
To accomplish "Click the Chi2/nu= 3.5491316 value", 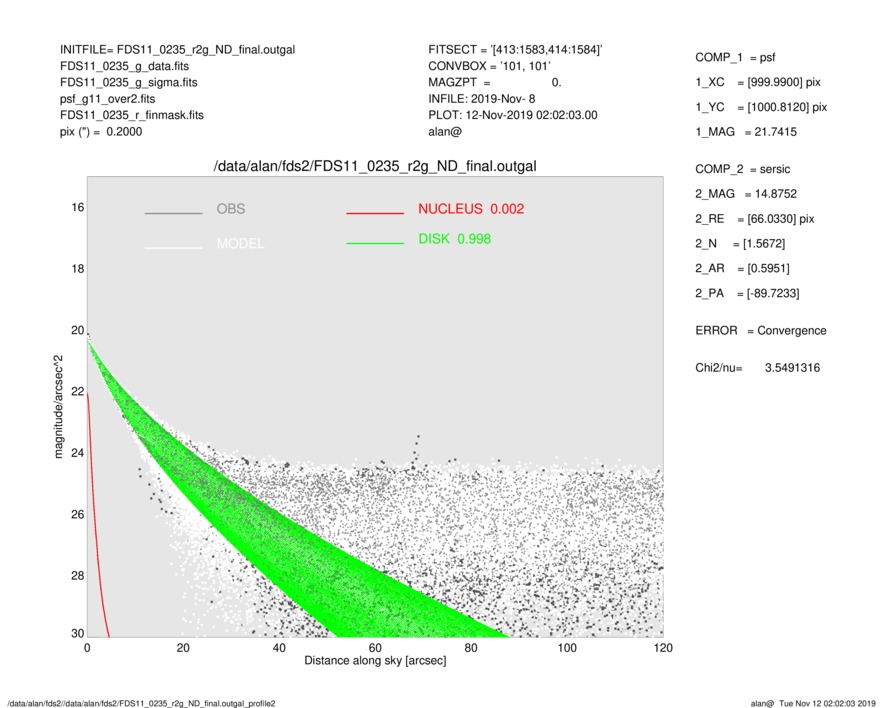I will click(x=757, y=368).
